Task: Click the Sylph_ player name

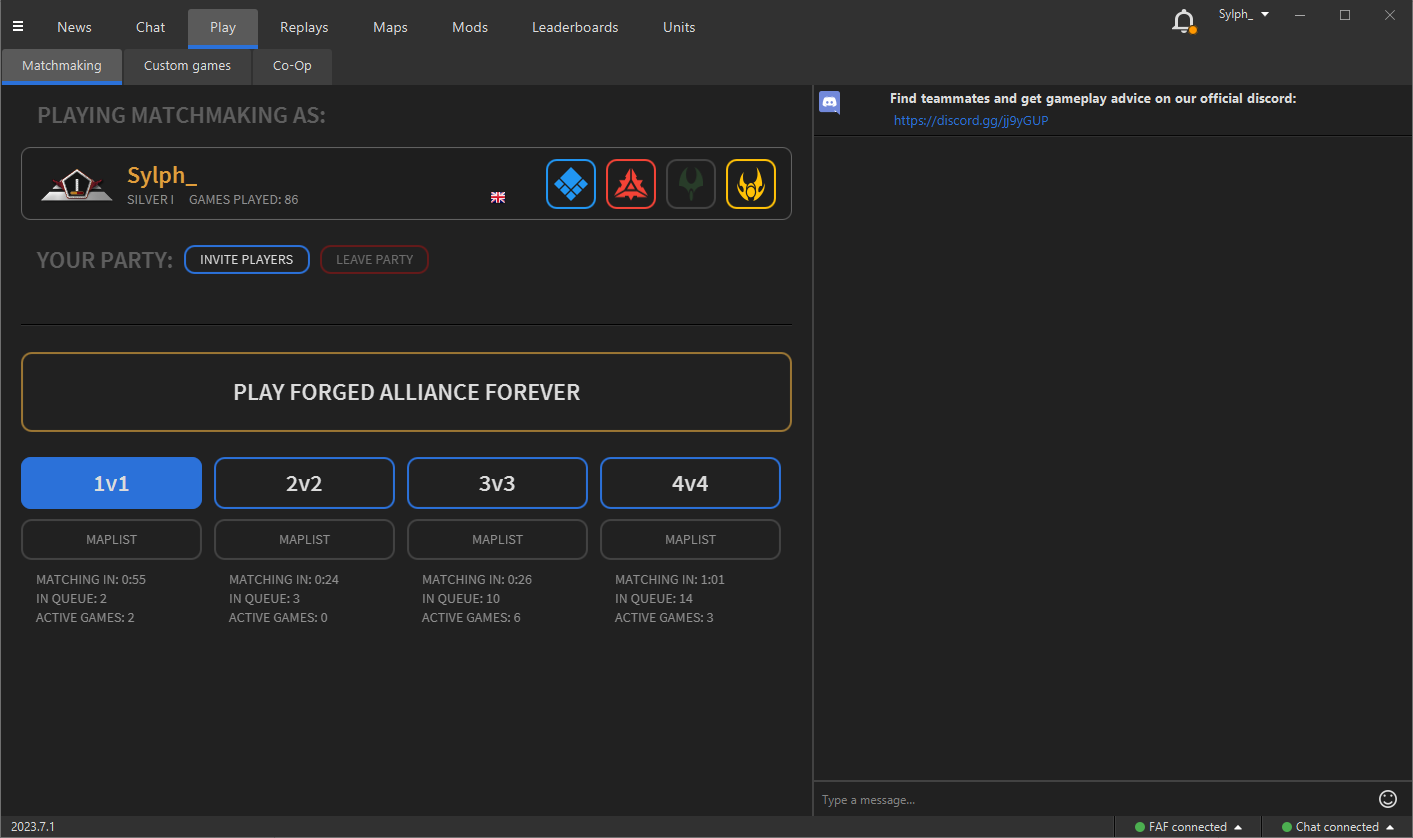Action: [x=162, y=176]
